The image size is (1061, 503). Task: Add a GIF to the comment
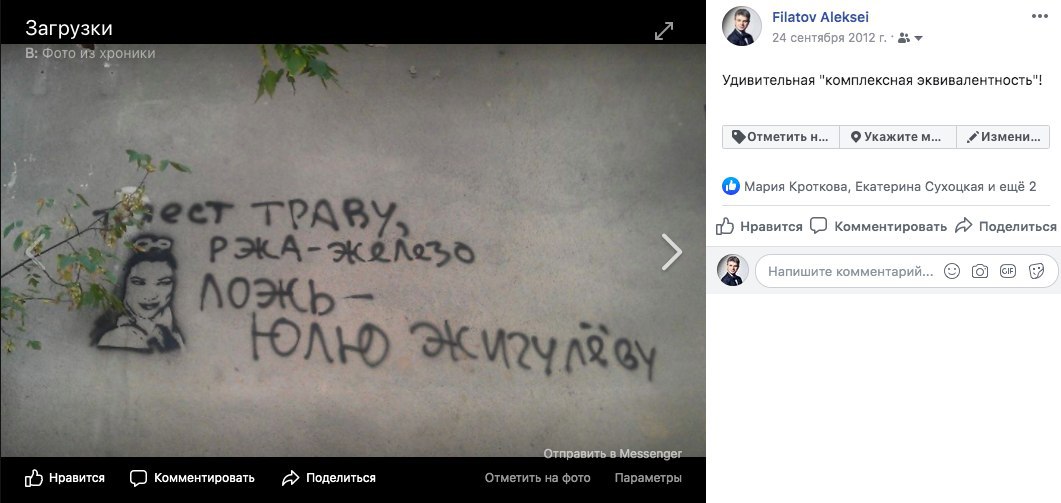click(x=1008, y=271)
